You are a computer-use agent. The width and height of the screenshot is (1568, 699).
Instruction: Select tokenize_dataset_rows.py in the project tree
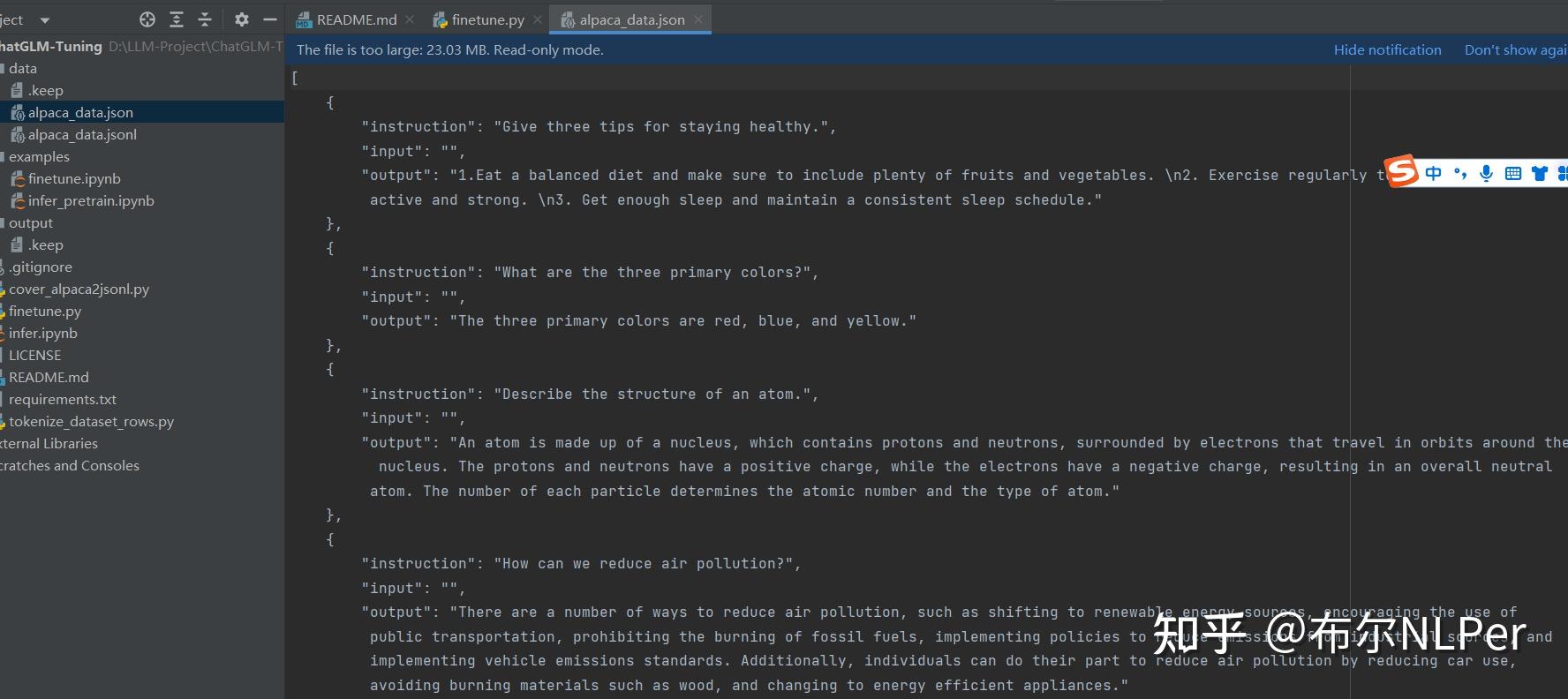91,422
